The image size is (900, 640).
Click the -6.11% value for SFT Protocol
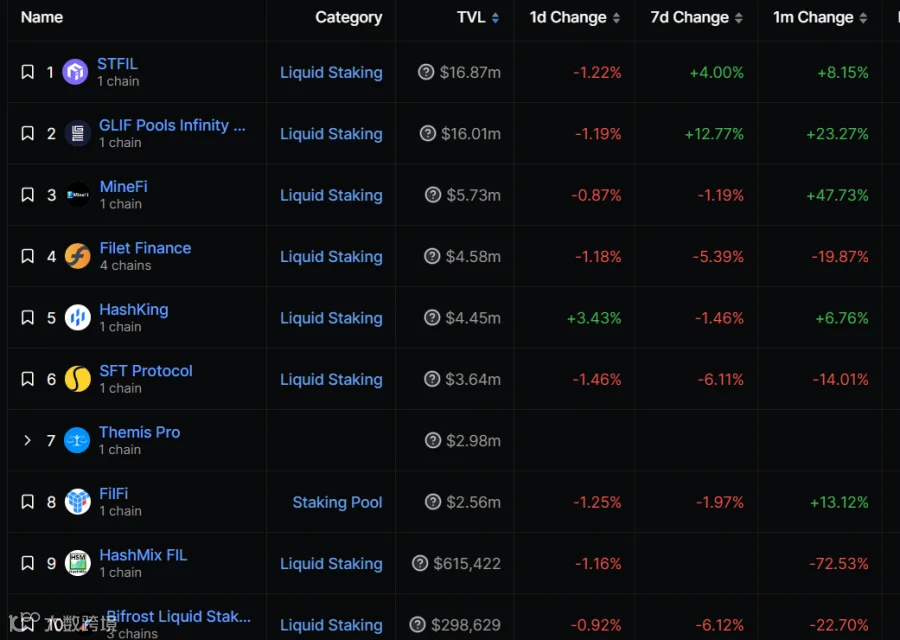(x=720, y=379)
